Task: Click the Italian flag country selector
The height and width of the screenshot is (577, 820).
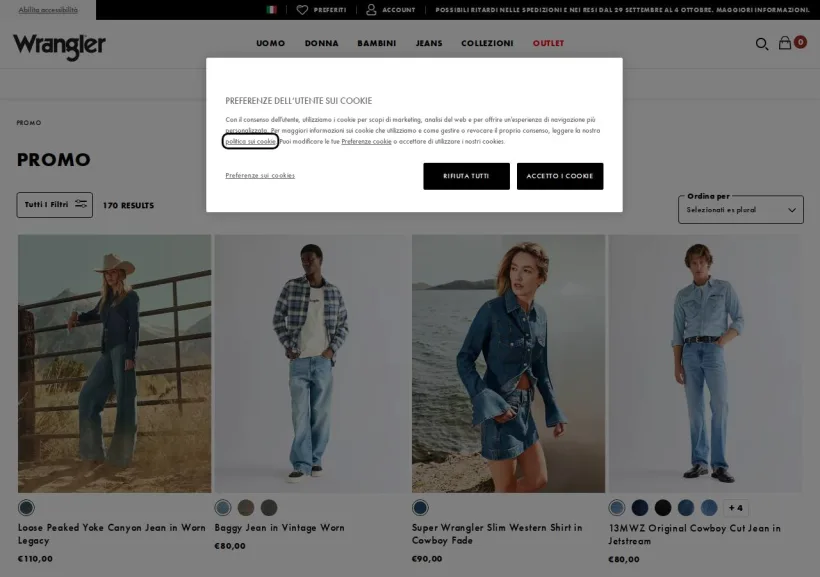Action: 271,9
